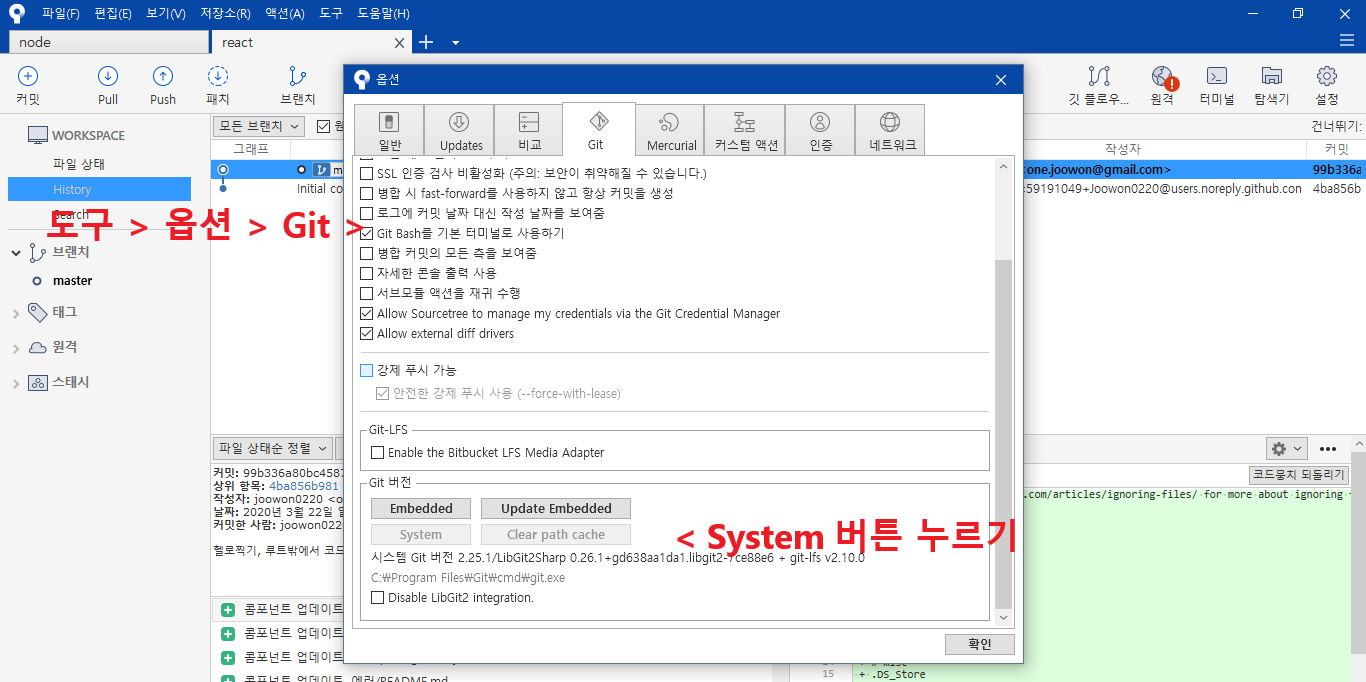This screenshot has width=1366, height=682.
Task: Open the 편집(E) menu
Action: point(113,13)
